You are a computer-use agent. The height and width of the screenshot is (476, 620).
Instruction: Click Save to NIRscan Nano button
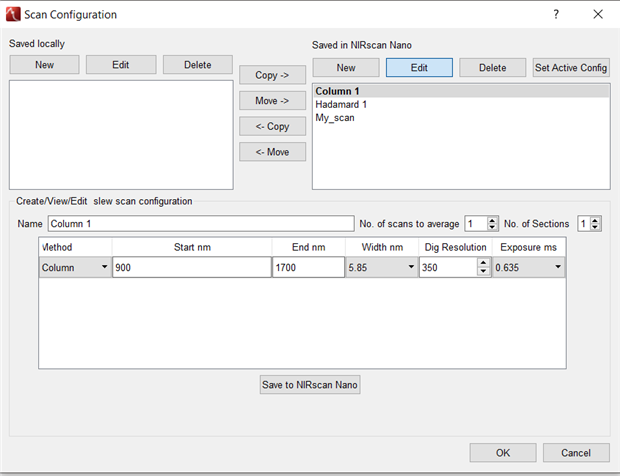[x=310, y=385]
